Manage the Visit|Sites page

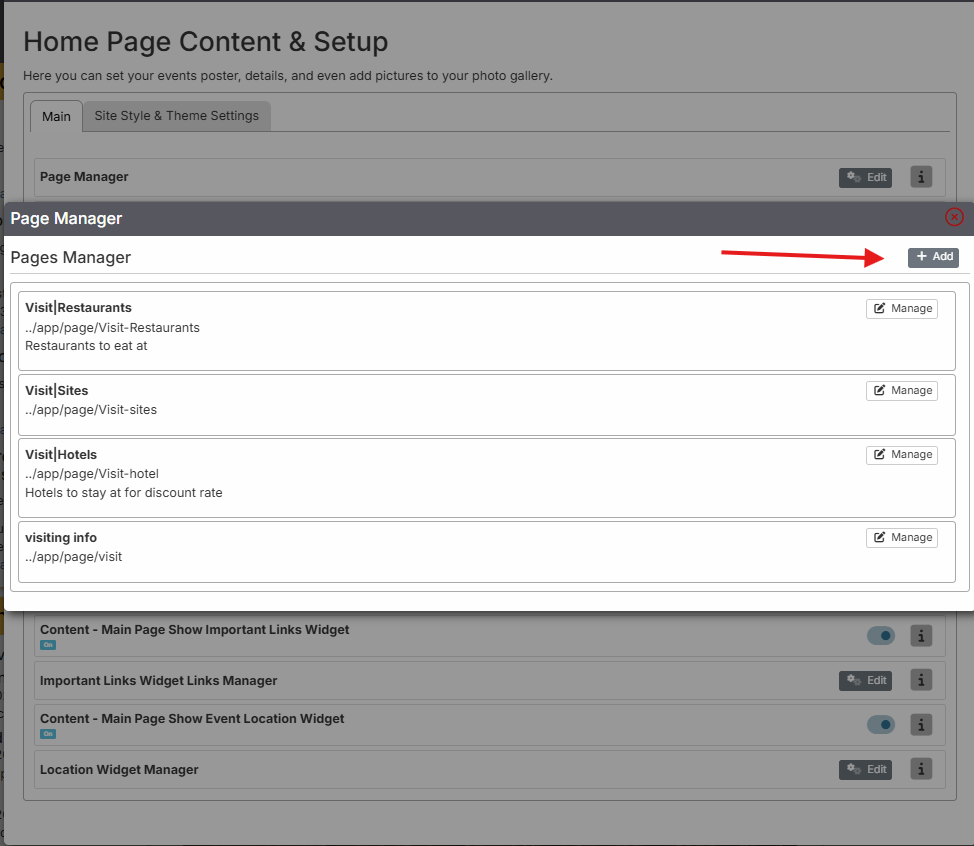(x=902, y=391)
